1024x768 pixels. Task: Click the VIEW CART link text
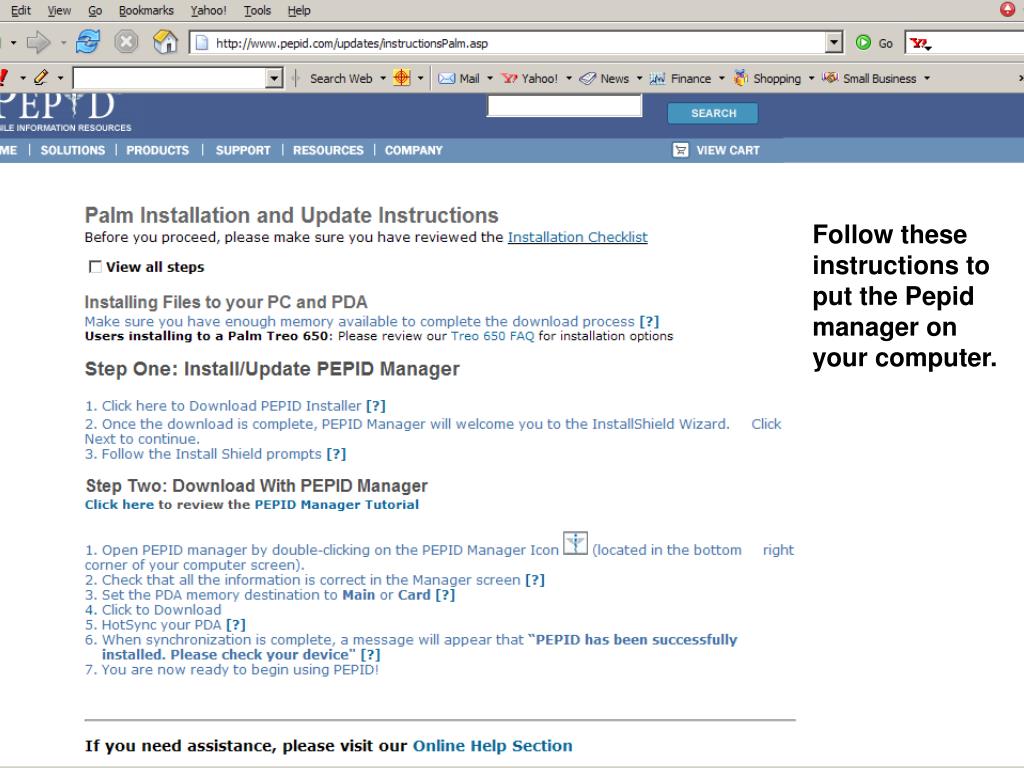[728, 150]
